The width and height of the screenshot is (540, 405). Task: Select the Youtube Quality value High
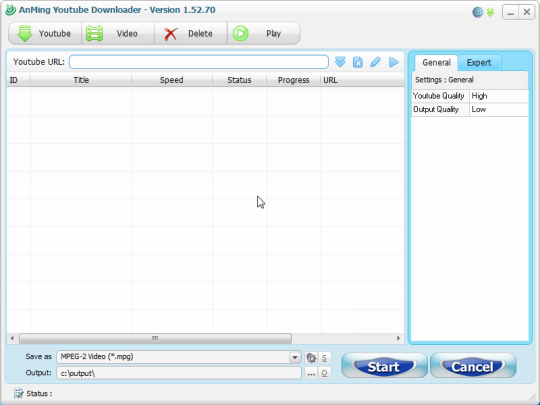coord(499,96)
